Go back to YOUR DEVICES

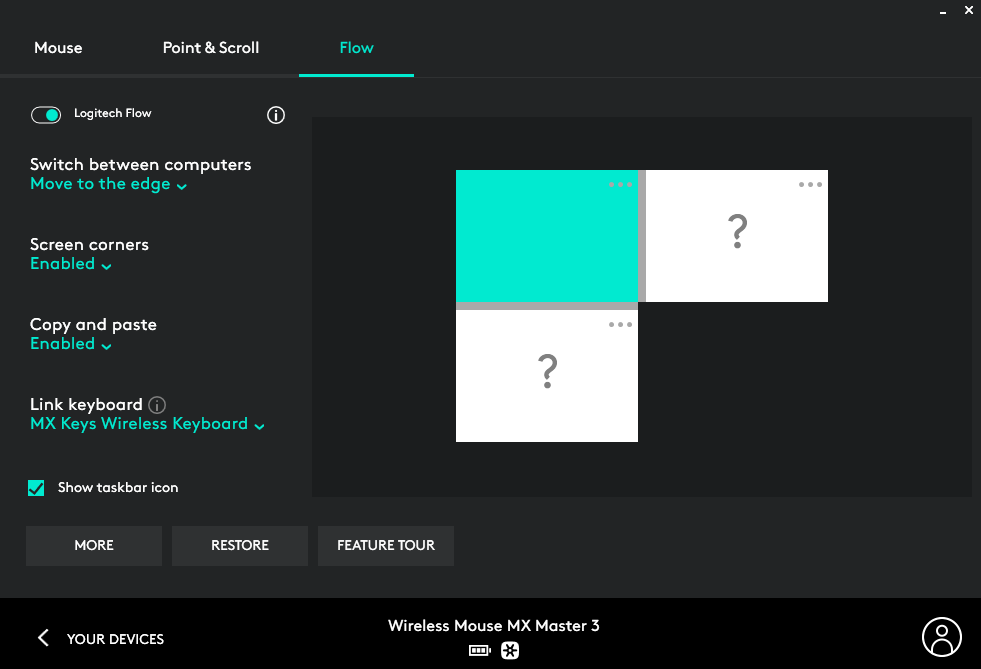(115, 639)
